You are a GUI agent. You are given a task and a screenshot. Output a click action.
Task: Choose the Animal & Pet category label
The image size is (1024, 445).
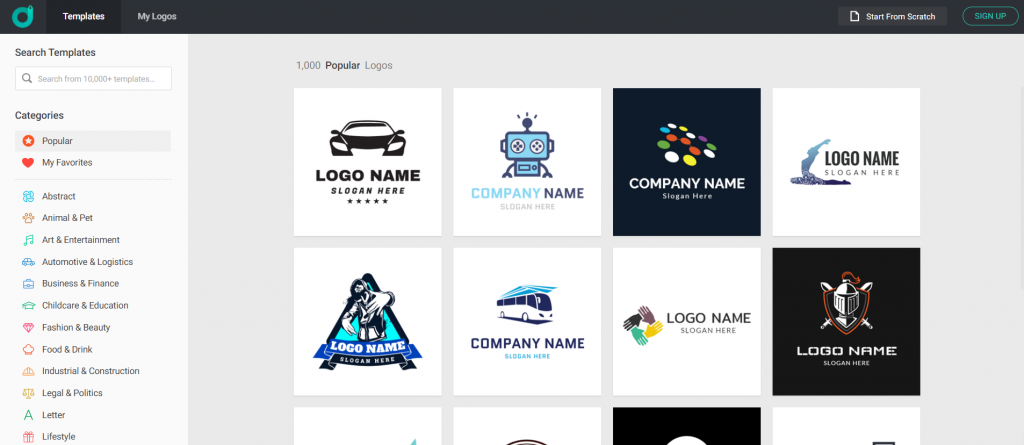[x=67, y=218]
